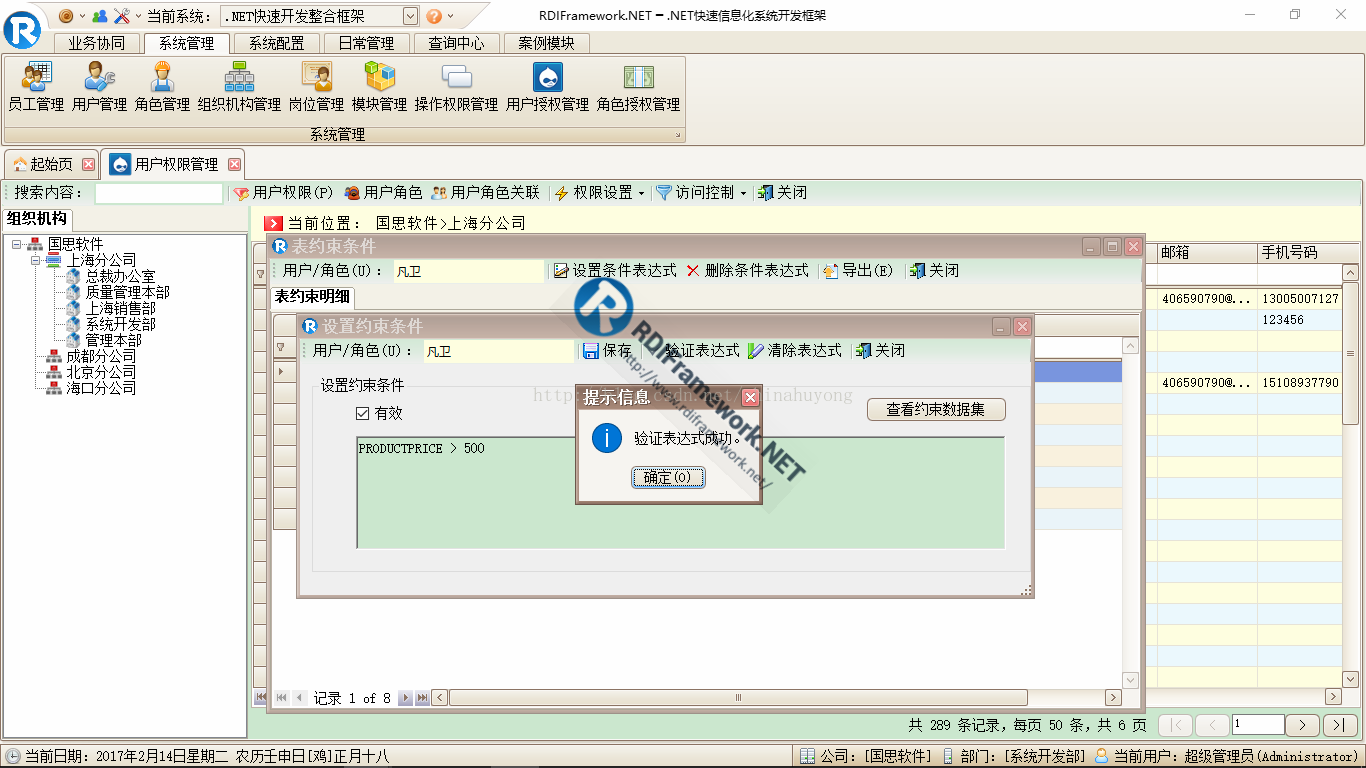The width and height of the screenshot is (1366, 768).
Task: Click 设置条件表达式 in 表约束条件 window
Action: 615,271
